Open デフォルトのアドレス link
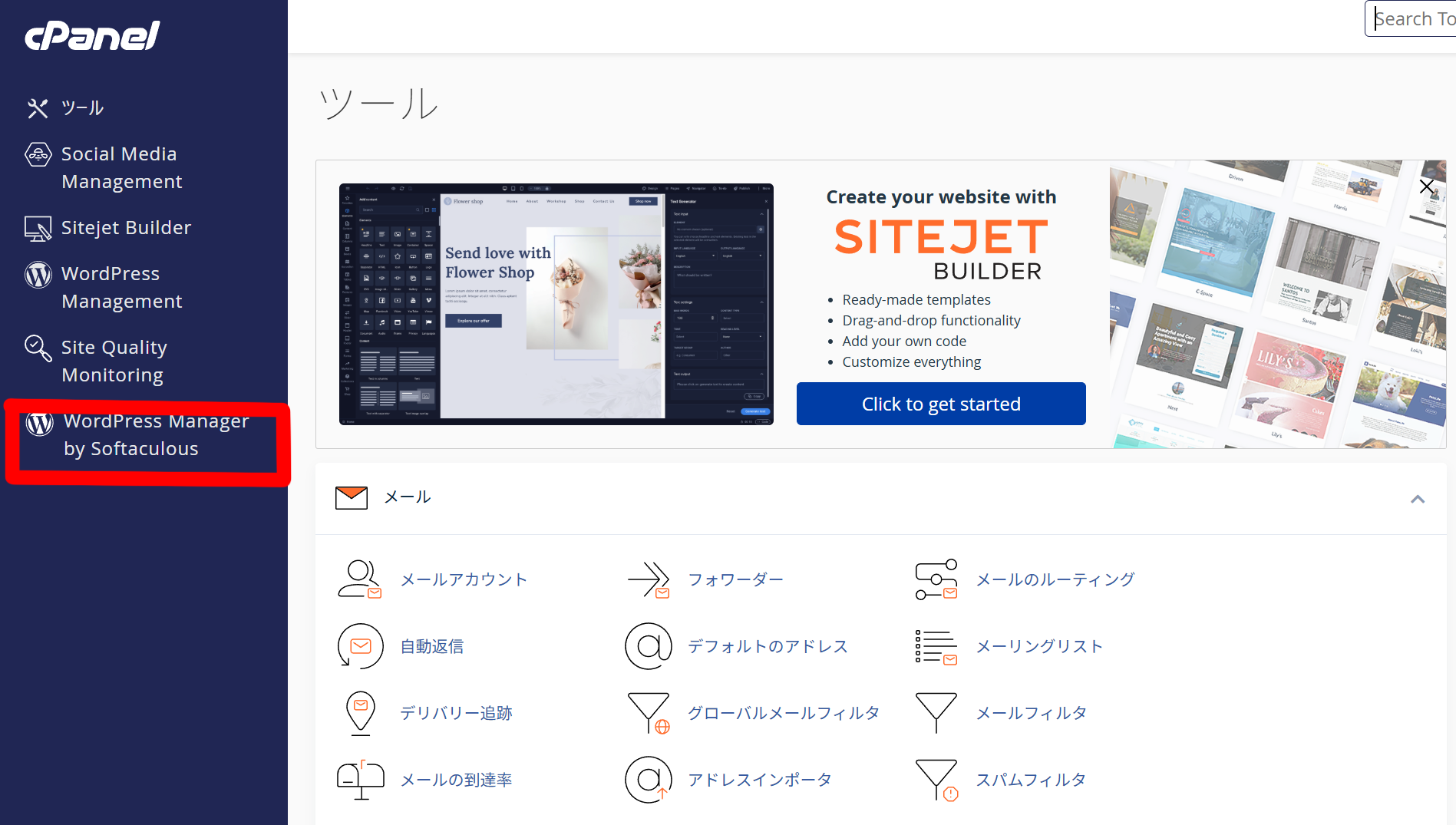Screen dimensions: 1456x825 (768, 647)
